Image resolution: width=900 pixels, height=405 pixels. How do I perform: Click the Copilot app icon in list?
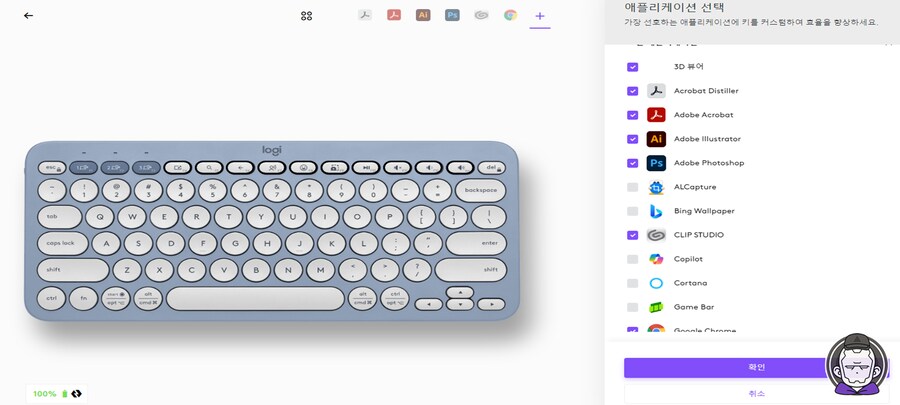(656, 259)
